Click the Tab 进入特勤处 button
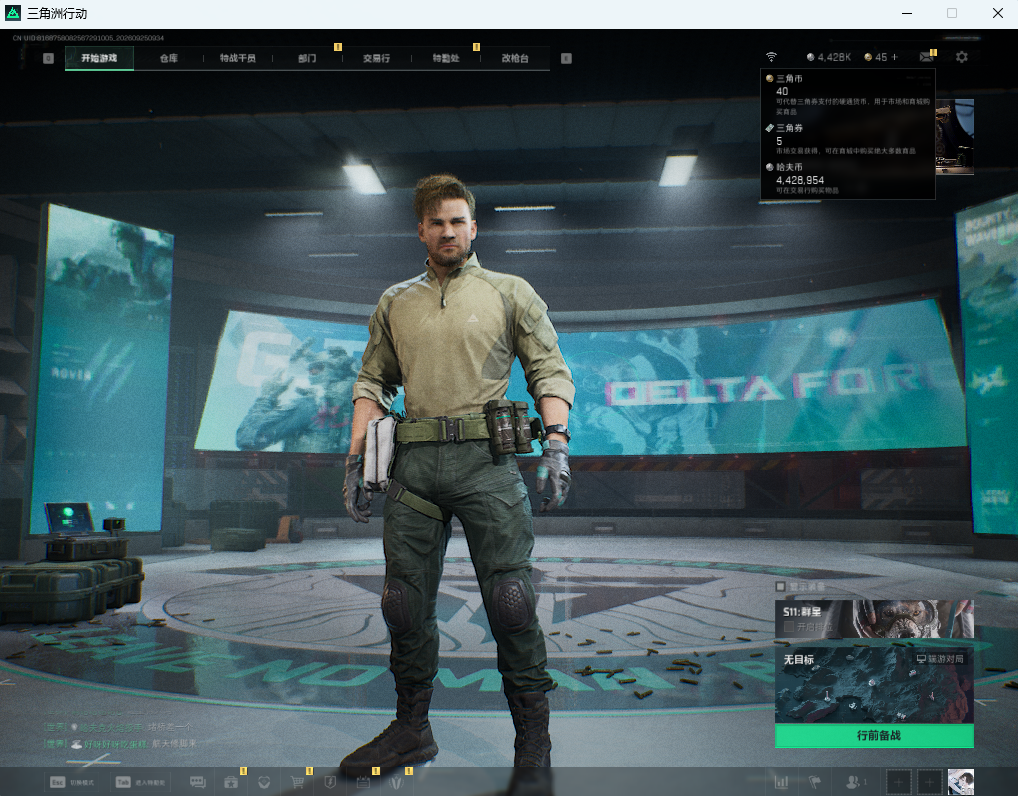The width and height of the screenshot is (1018, 796). tap(140, 782)
